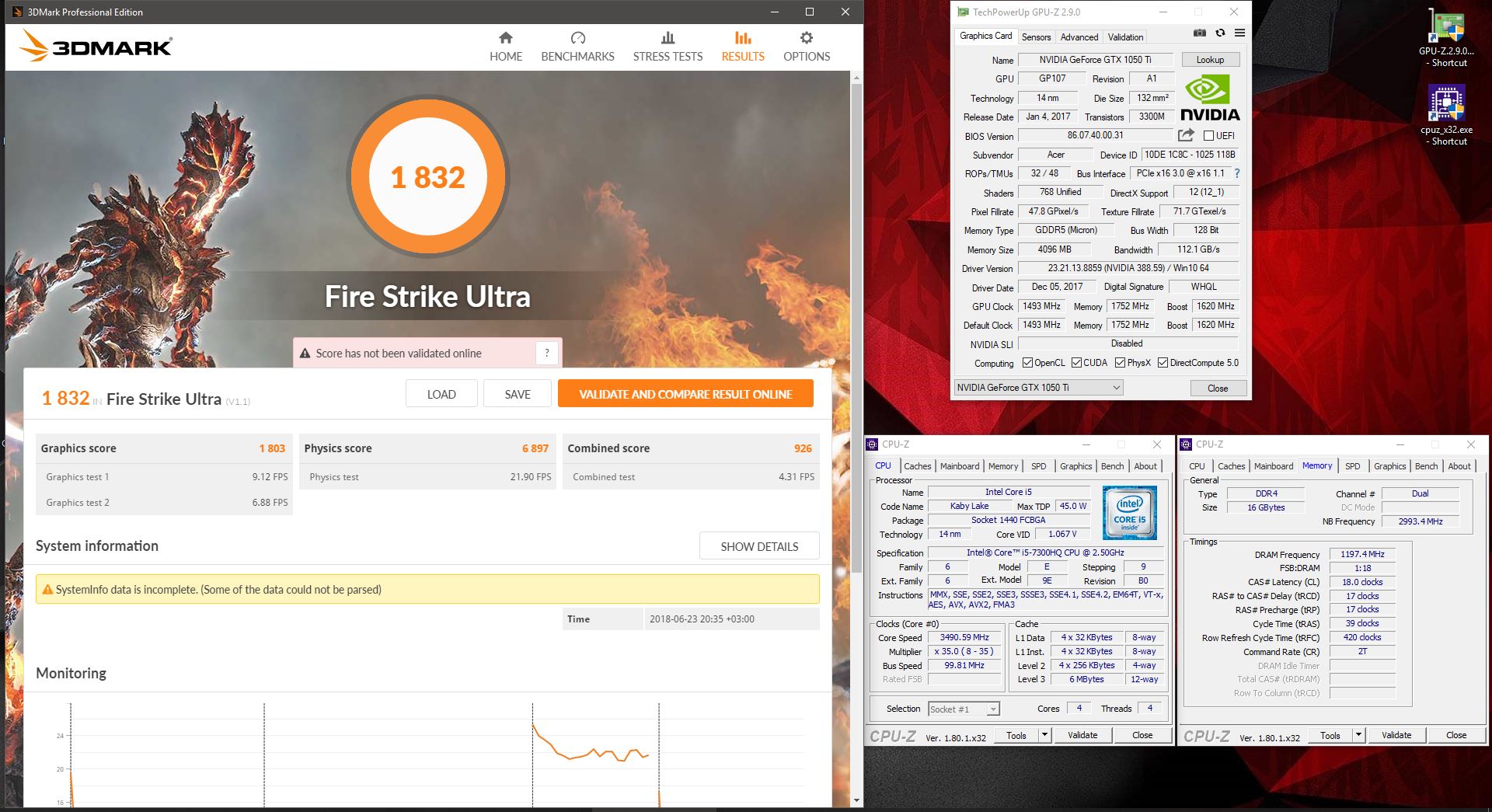The image size is (1492, 812).
Task: Click Validate button in CPU-Z CPU window
Action: pos(1082,735)
